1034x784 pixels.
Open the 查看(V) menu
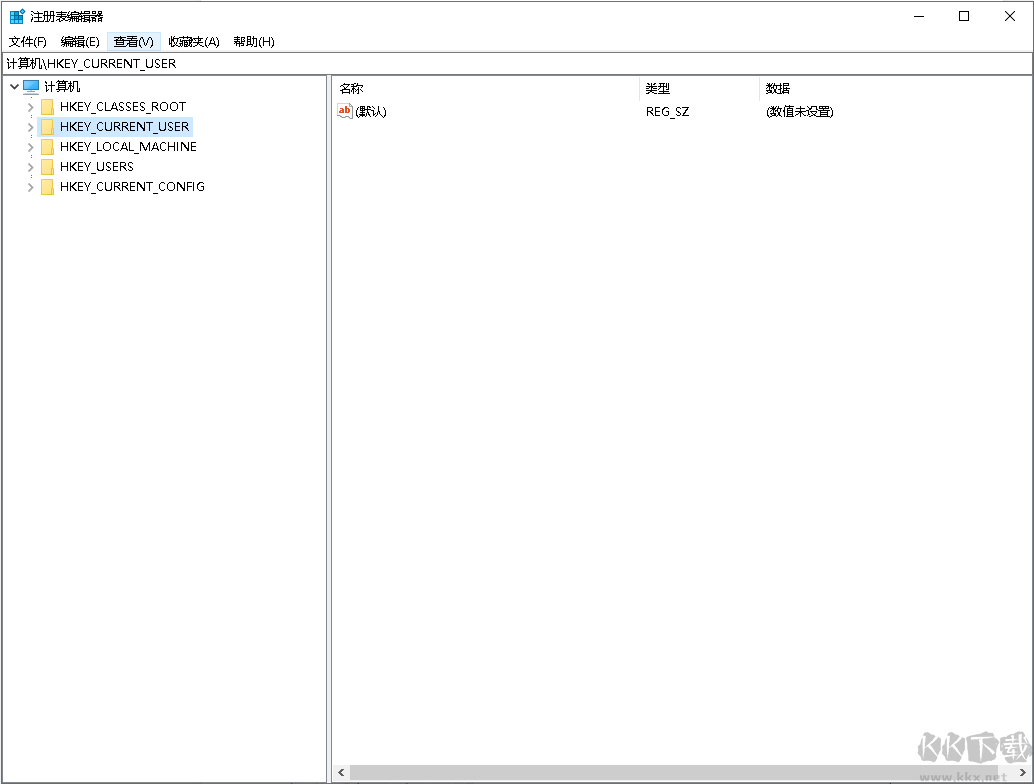pos(133,41)
